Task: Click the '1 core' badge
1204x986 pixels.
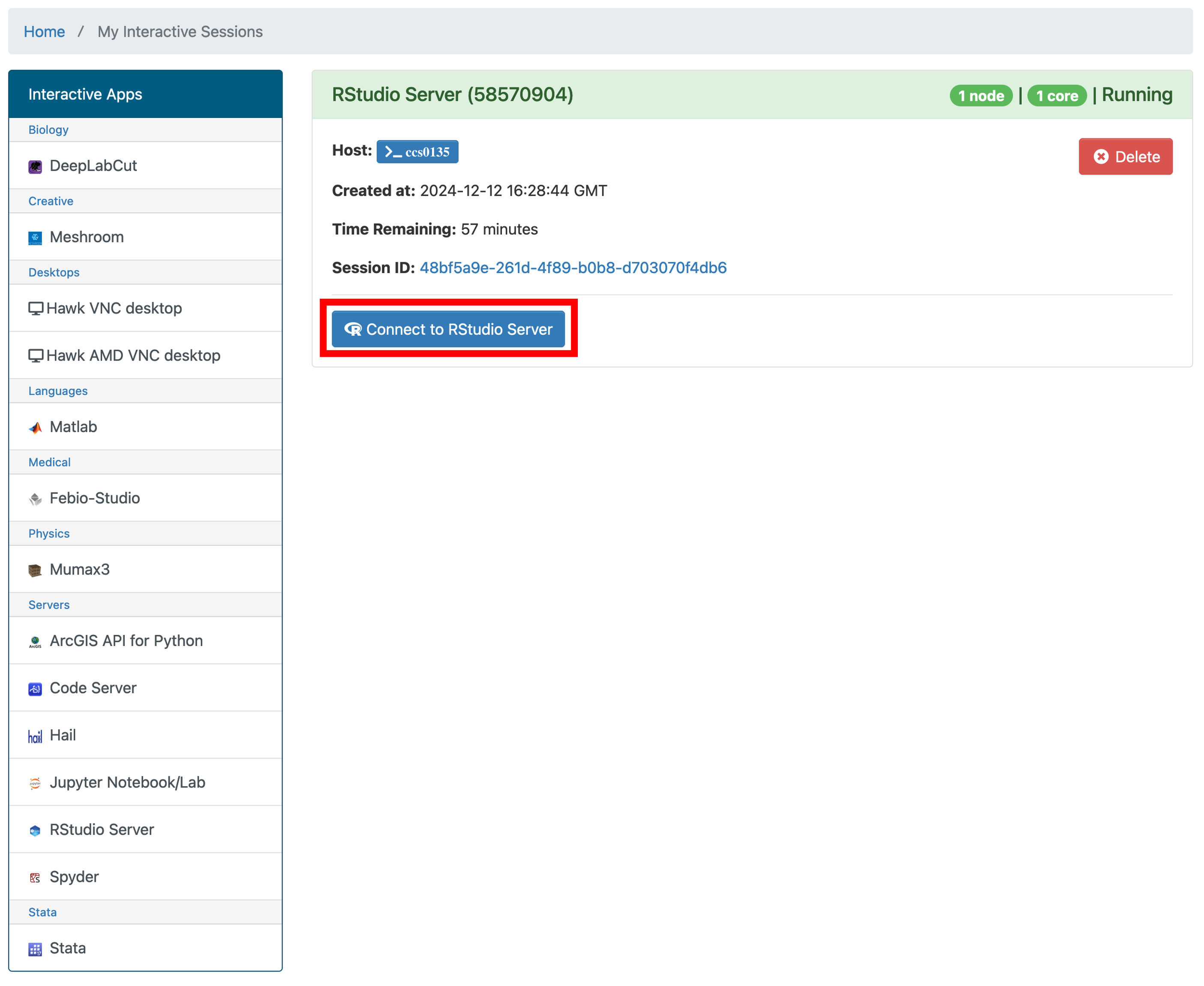Action: pyautogui.click(x=1057, y=96)
